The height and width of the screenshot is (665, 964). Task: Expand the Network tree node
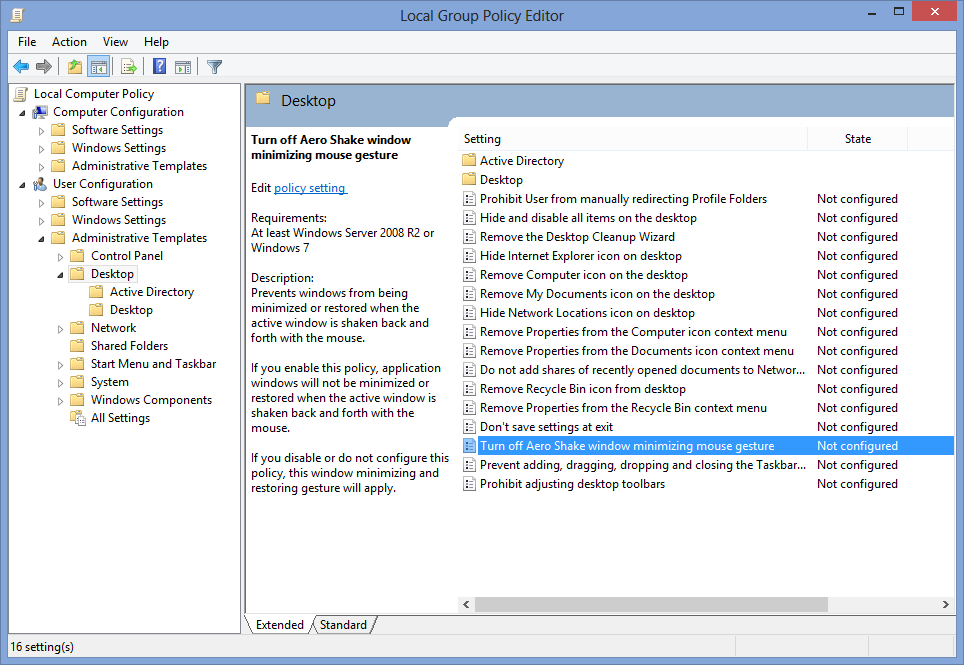[60, 329]
